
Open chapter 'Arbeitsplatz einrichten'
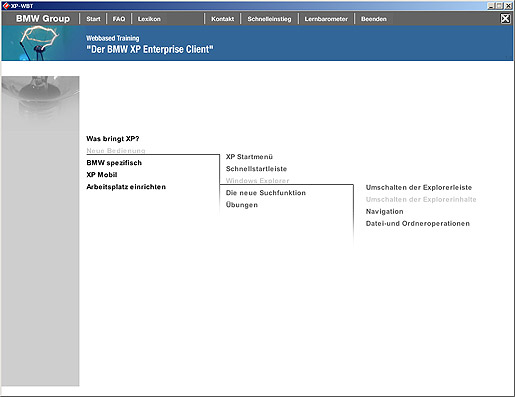(x=126, y=187)
